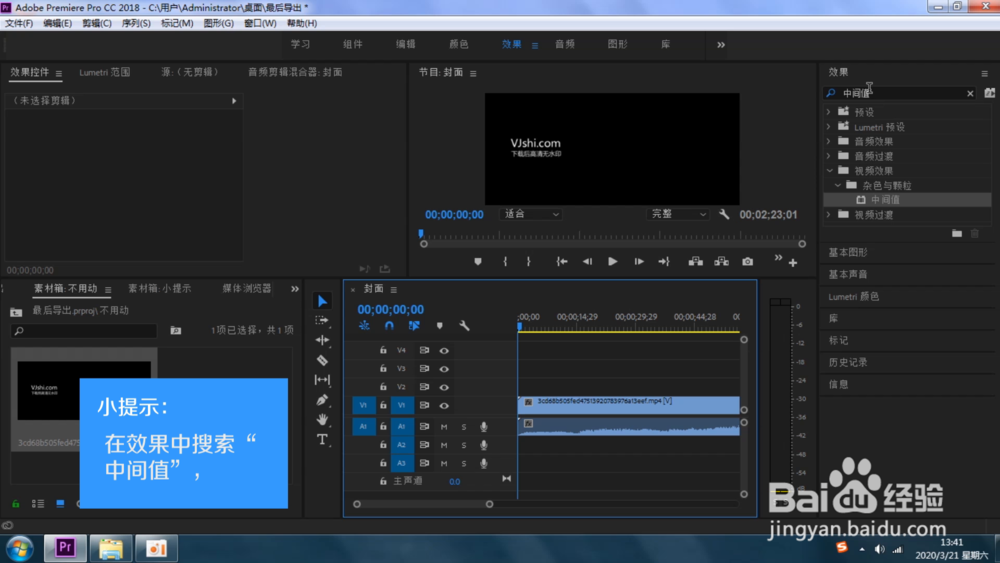
Task: Add marker in program monitor
Action: coord(478,261)
